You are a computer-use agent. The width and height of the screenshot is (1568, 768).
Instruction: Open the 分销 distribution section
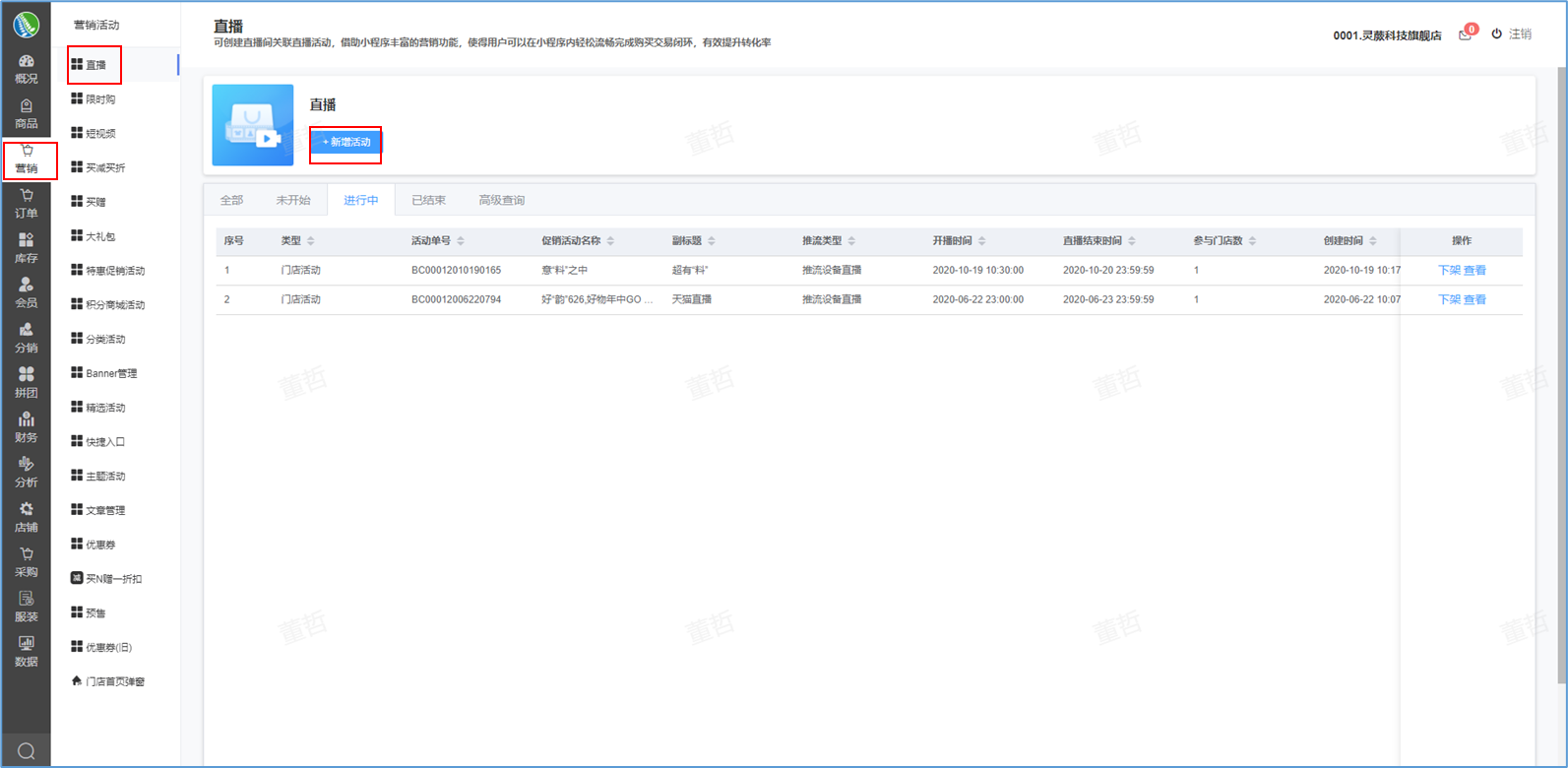point(27,339)
